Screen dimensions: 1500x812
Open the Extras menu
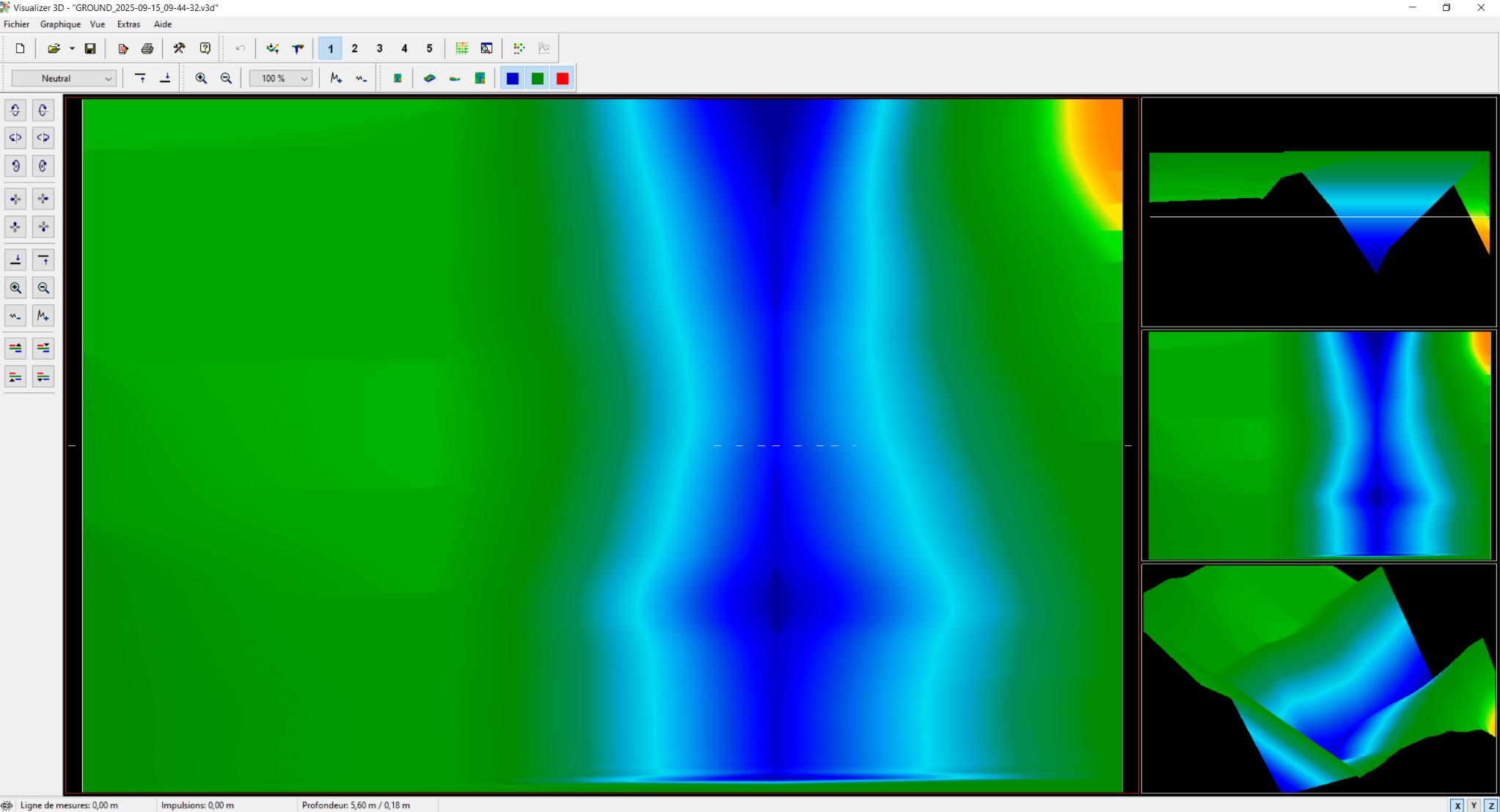pos(128,24)
